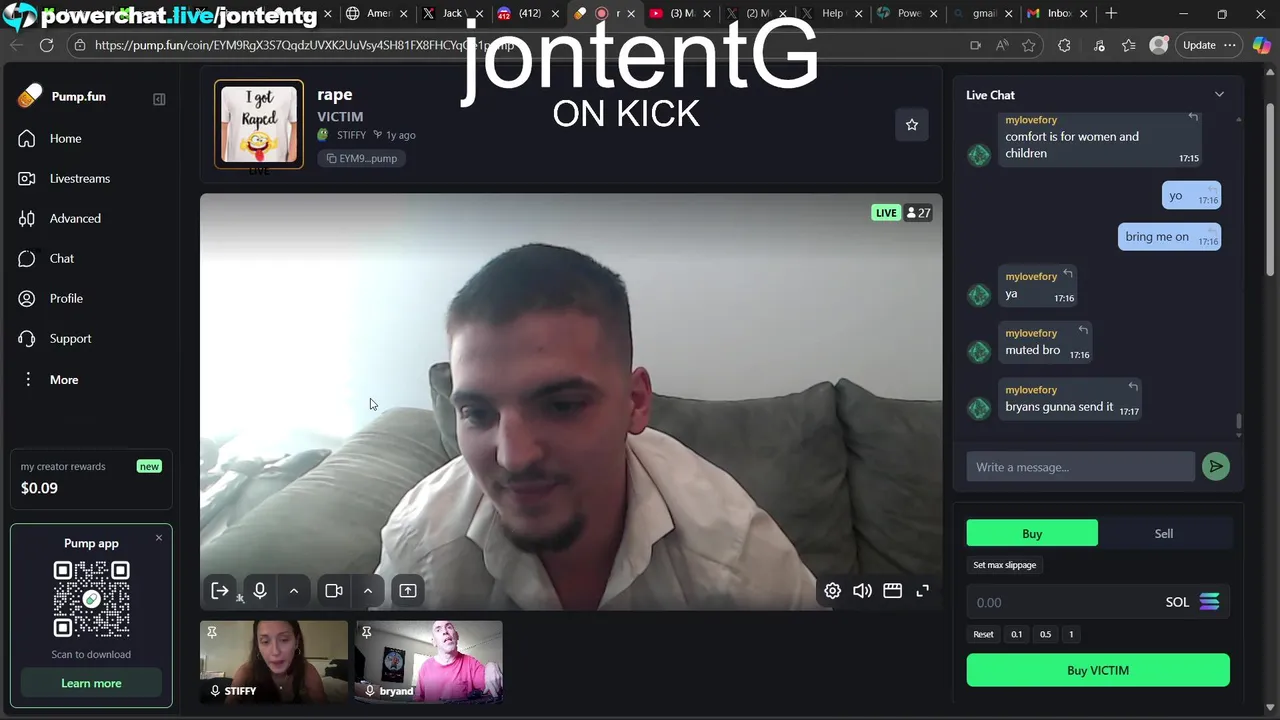1280x720 pixels.
Task: Choose the 0.1 SOL preset
Action: [x=1017, y=634]
